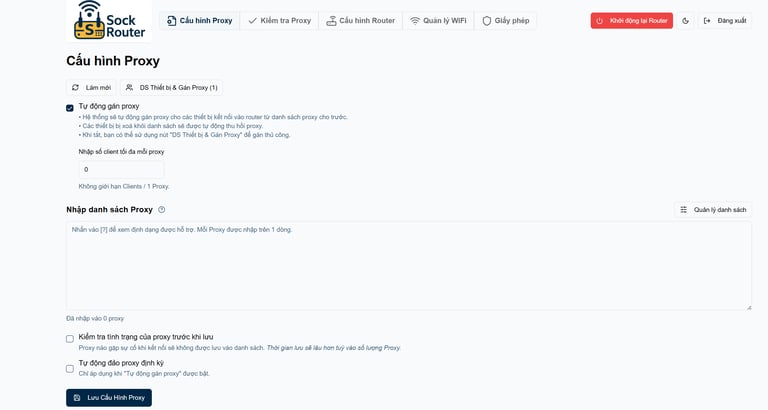Open the Giấy phép tab
The height and width of the screenshot is (410, 768).
[505, 20]
